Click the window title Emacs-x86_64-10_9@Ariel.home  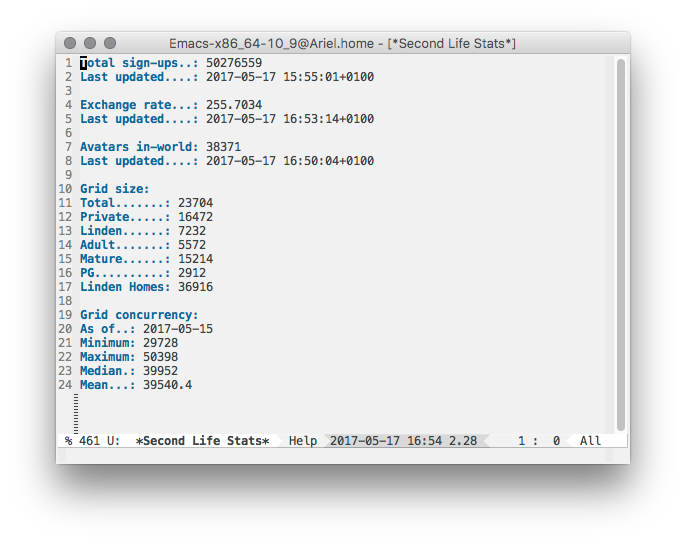click(271, 44)
